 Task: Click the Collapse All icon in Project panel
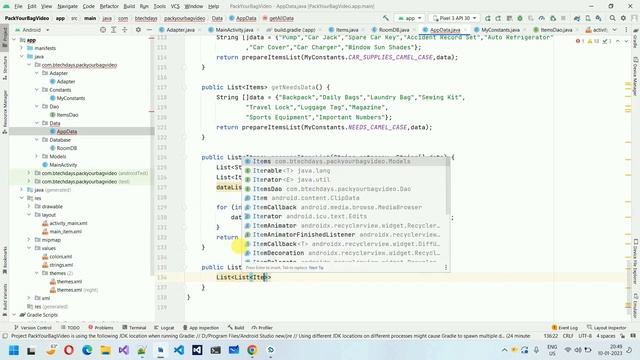[124, 30]
